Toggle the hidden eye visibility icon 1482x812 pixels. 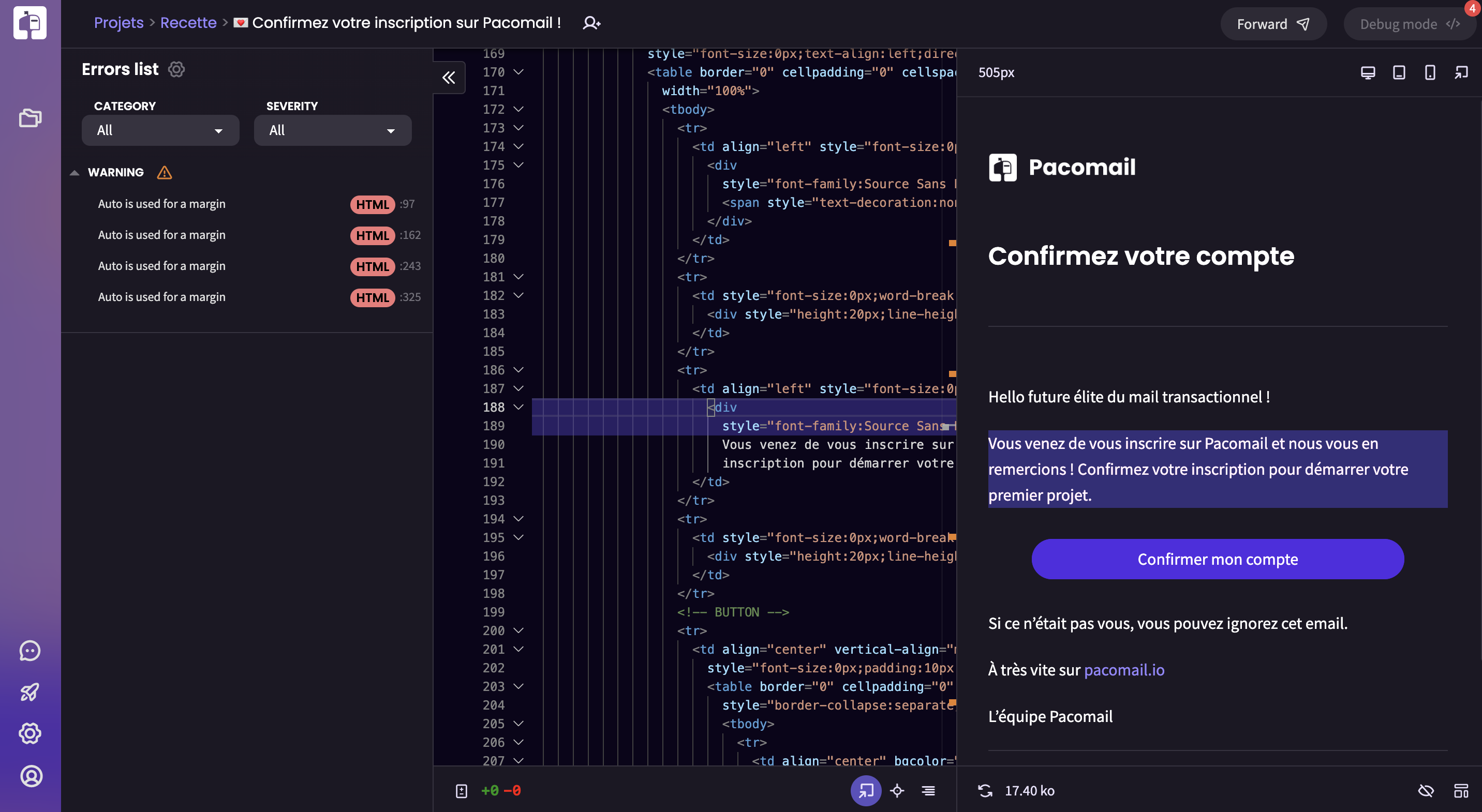click(1426, 791)
